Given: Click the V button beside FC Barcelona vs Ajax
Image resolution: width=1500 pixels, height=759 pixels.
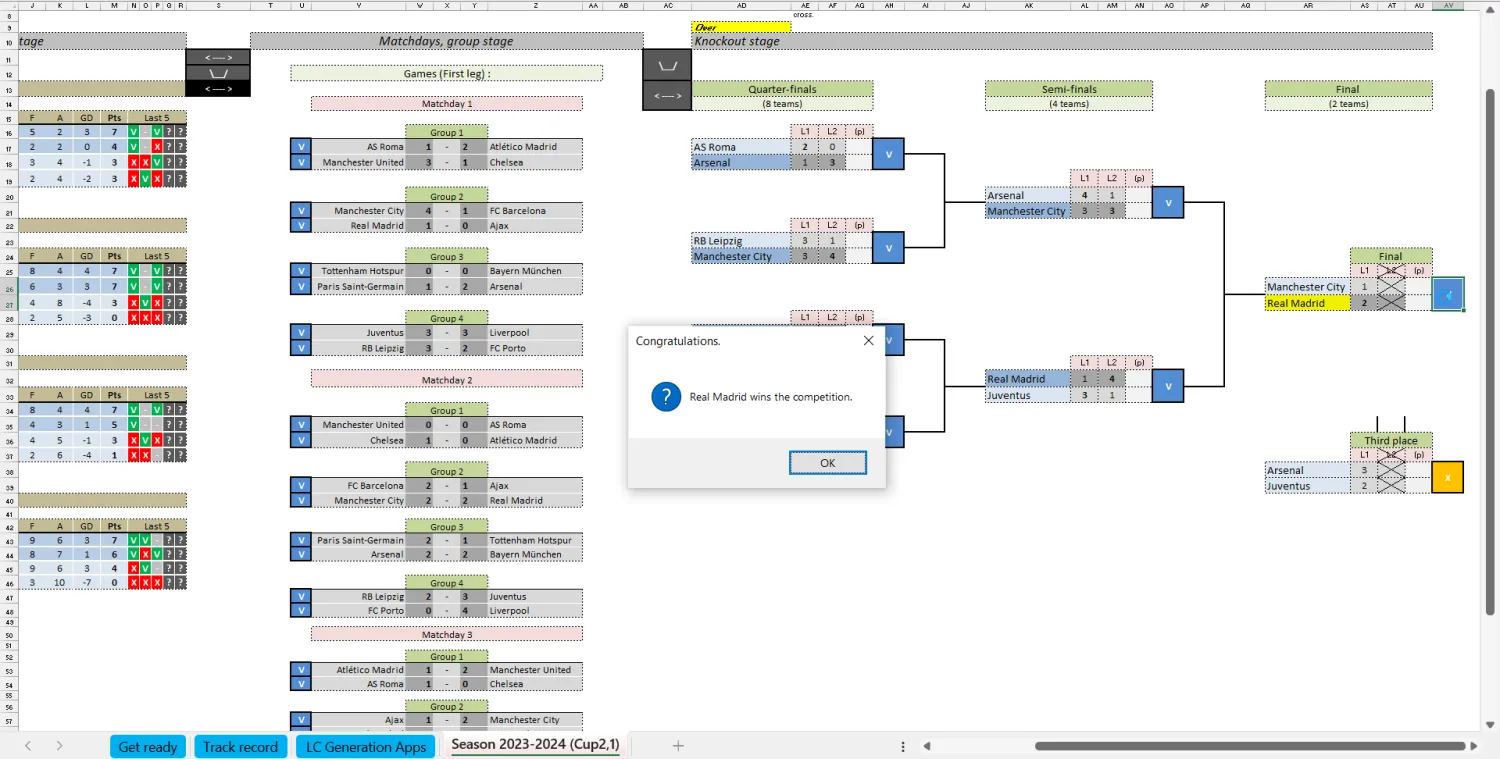Looking at the screenshot, I should 300,486.
